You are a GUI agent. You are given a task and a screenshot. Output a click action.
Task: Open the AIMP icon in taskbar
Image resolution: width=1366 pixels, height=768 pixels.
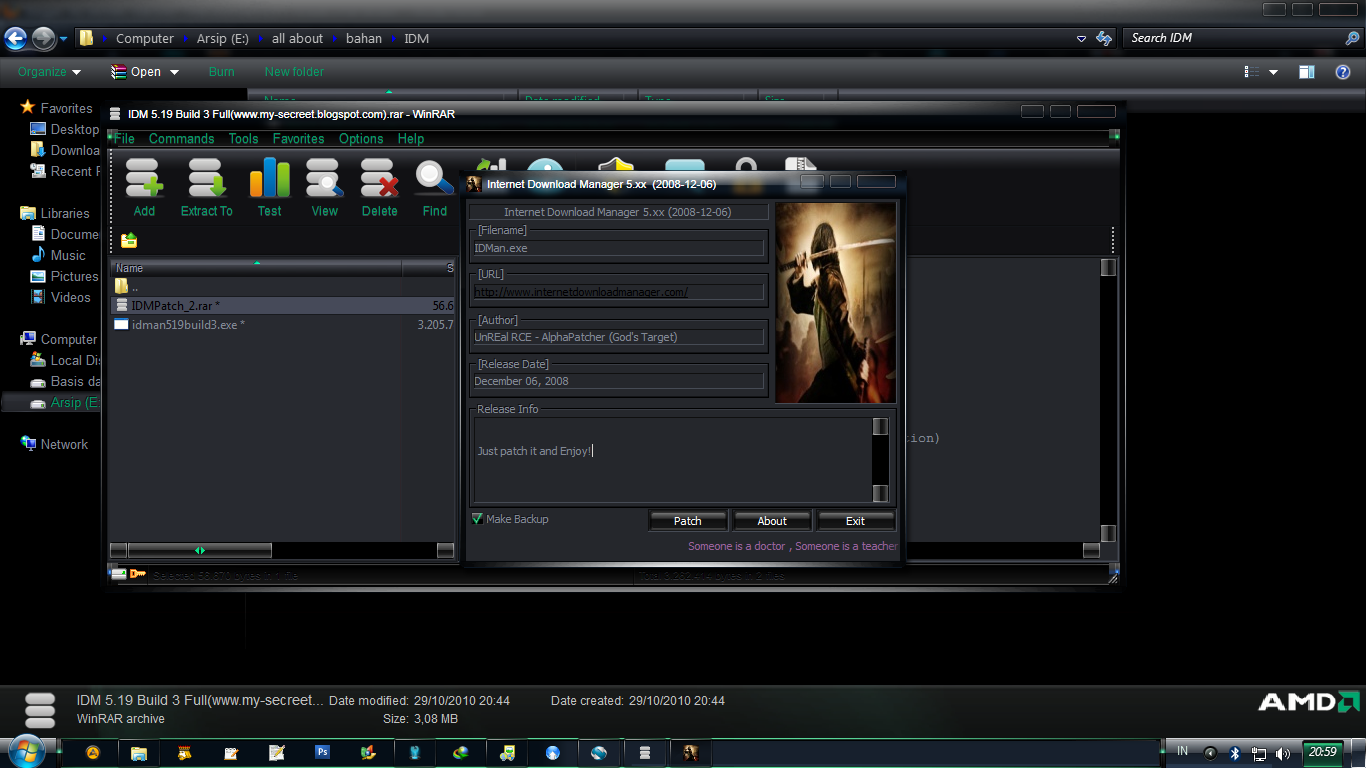tap(93, 752)
